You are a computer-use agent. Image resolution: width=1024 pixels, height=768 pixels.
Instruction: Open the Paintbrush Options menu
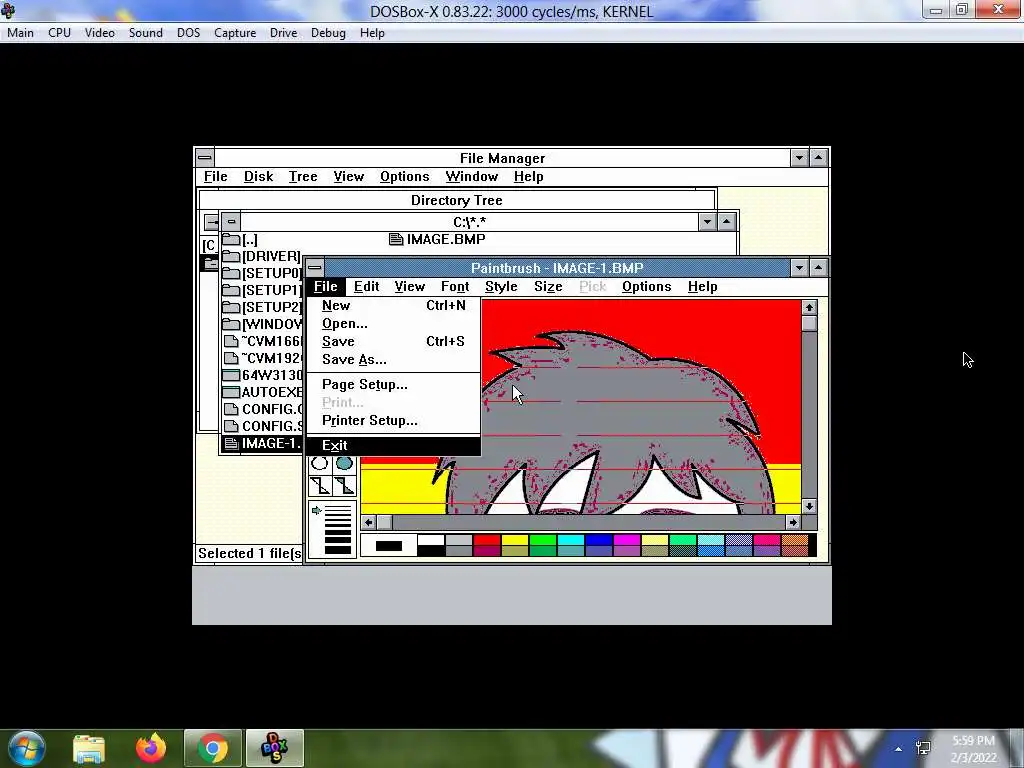[x=647, y=286]
